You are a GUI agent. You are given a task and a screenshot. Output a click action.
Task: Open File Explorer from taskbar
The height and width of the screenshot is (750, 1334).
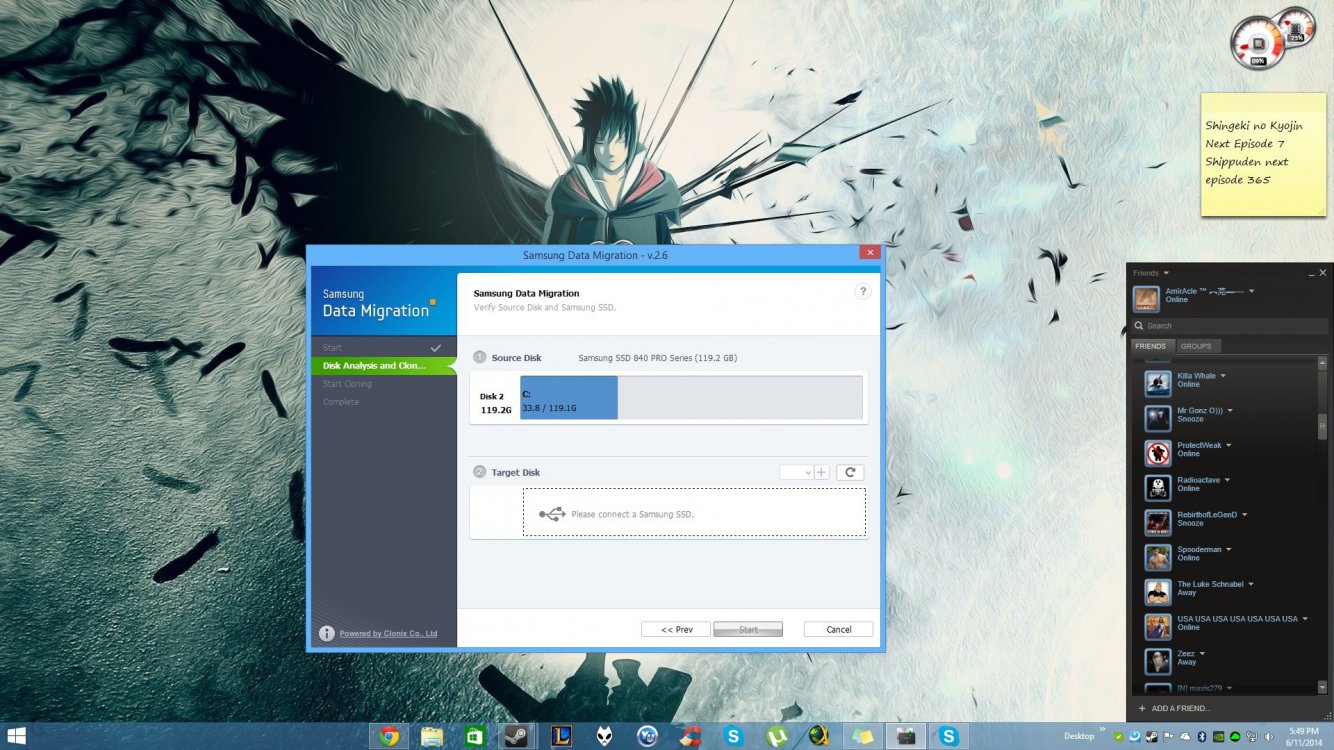click(432, 736)
